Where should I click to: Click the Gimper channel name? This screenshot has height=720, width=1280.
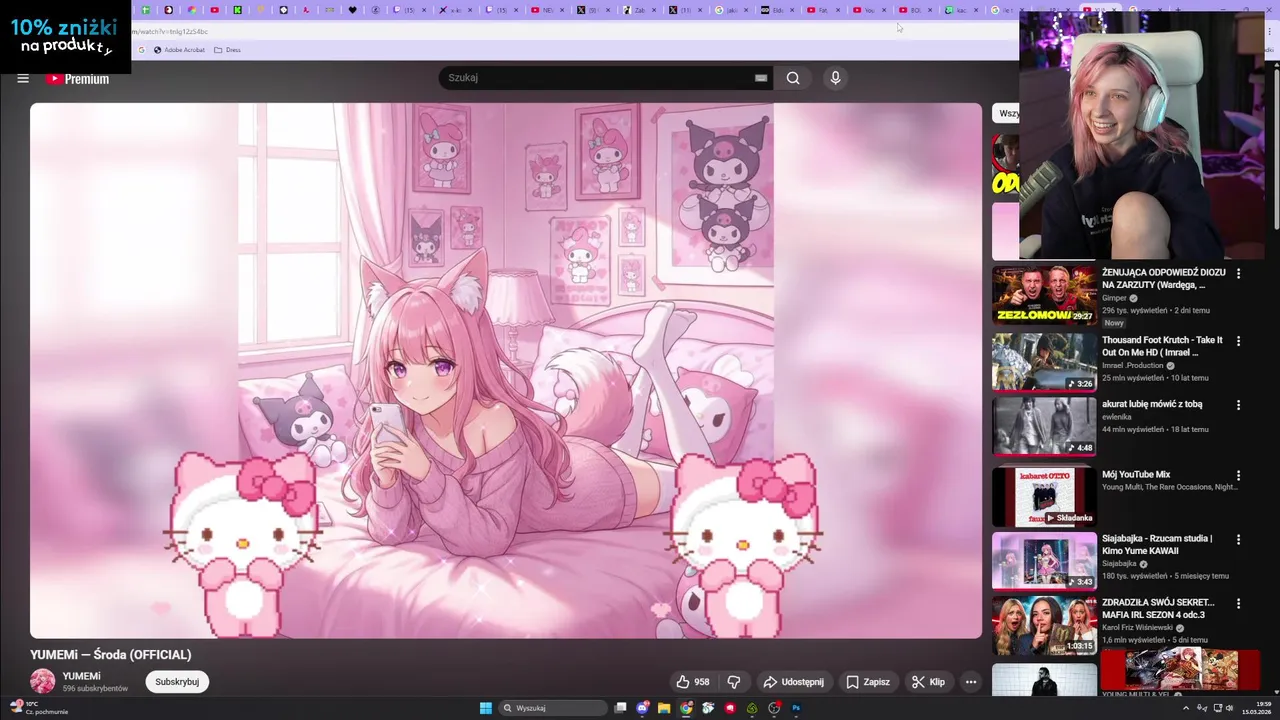pos(1114,298)
